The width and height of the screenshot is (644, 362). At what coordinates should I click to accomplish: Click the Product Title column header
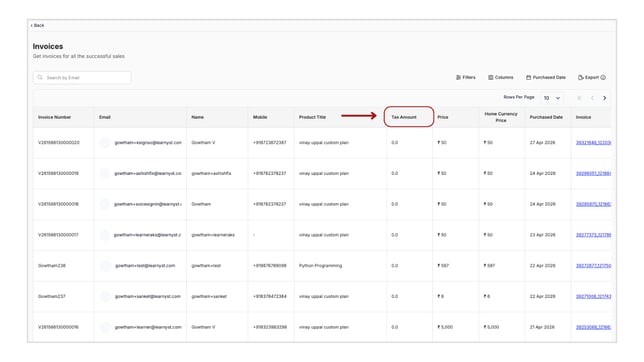(312, 117)
